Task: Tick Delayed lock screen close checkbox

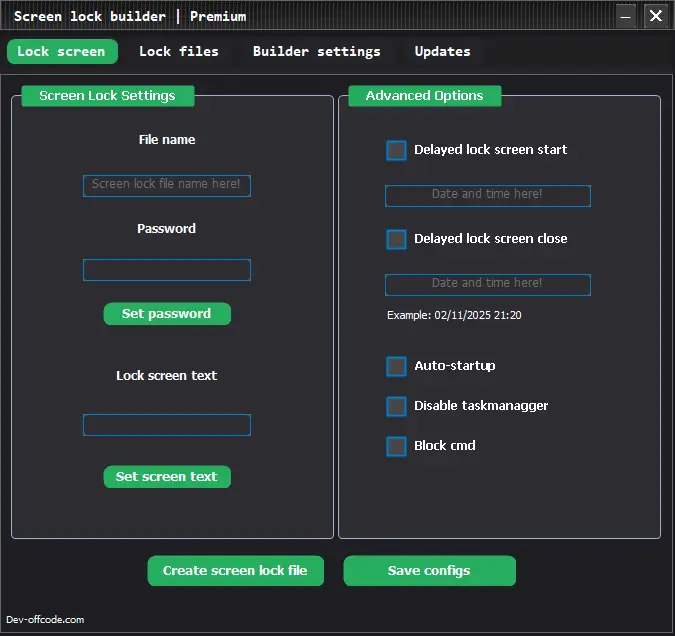Action: tap(396, 239)
